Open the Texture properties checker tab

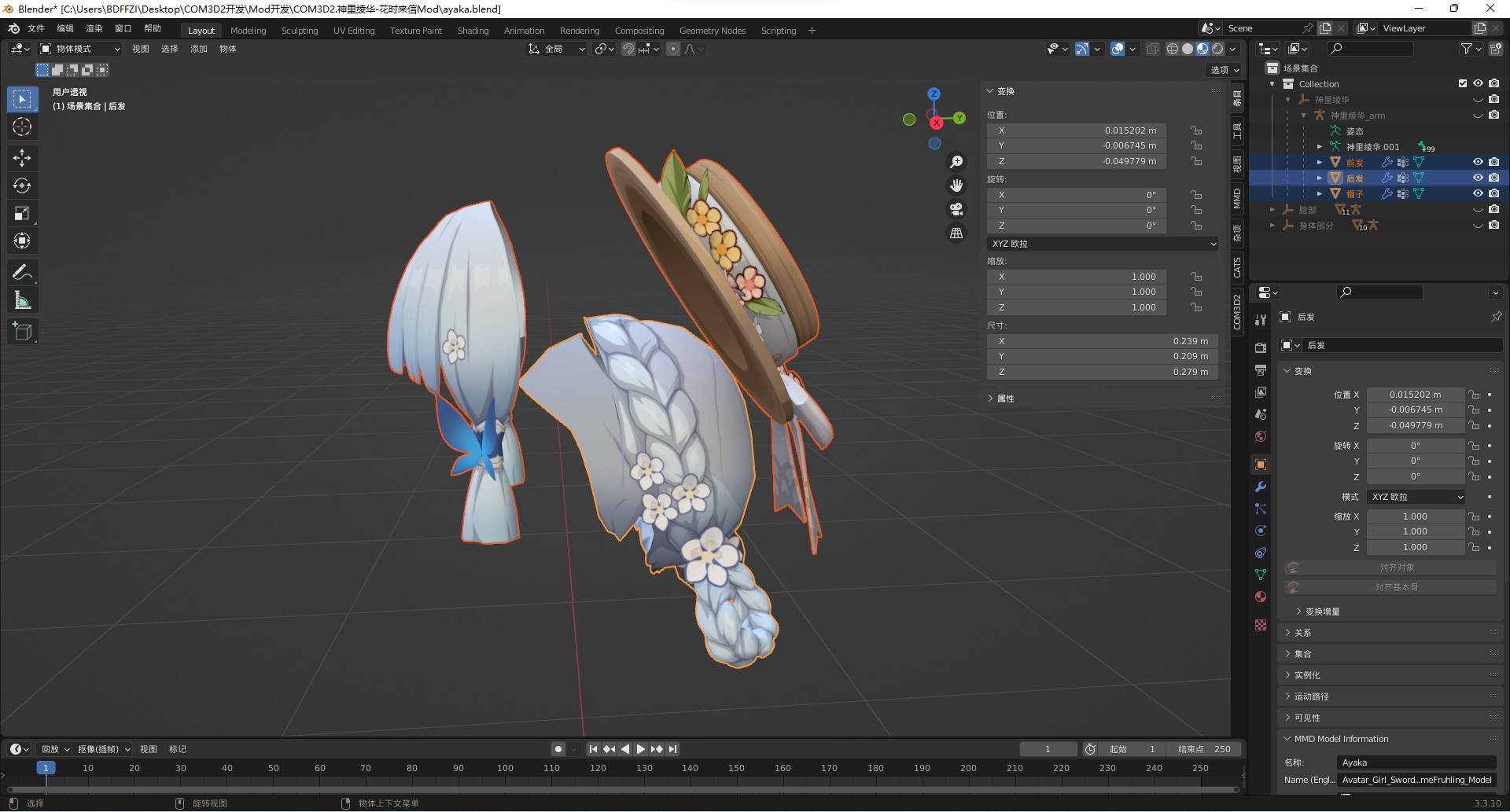click(x=1261, y=624)
